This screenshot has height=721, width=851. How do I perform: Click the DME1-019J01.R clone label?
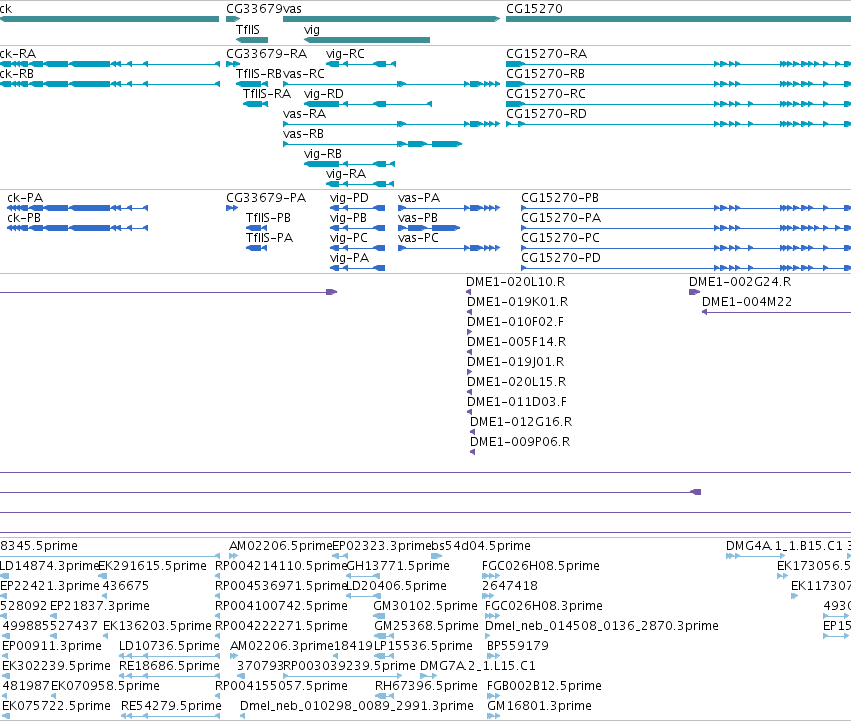tap(516, 362)
